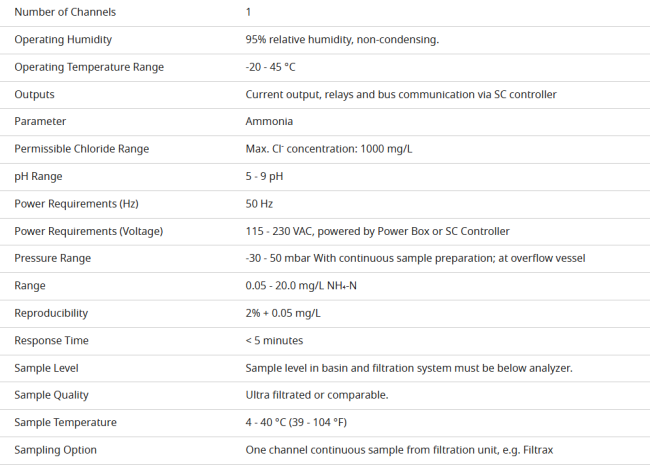Click the Reproducibility label
Image resolution: width=650 pixels, height=466 pixels.
coord(51,313)
